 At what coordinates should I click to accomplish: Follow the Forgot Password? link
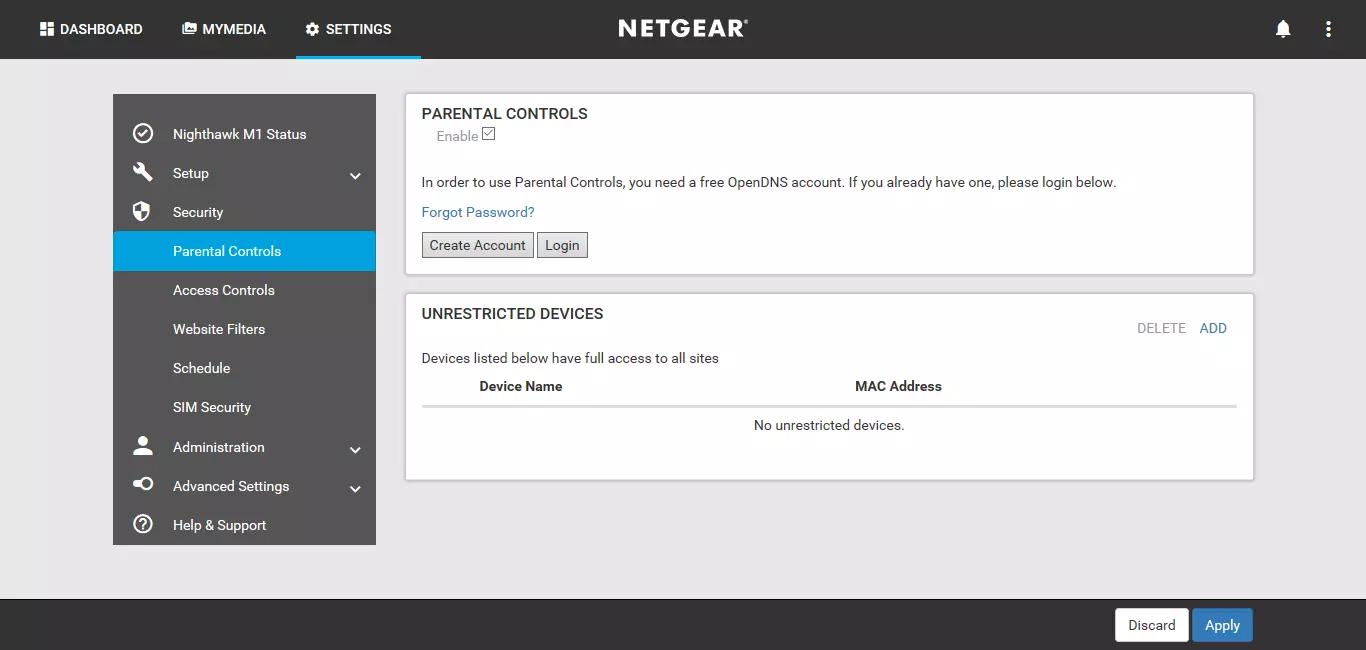coord(478,212)
